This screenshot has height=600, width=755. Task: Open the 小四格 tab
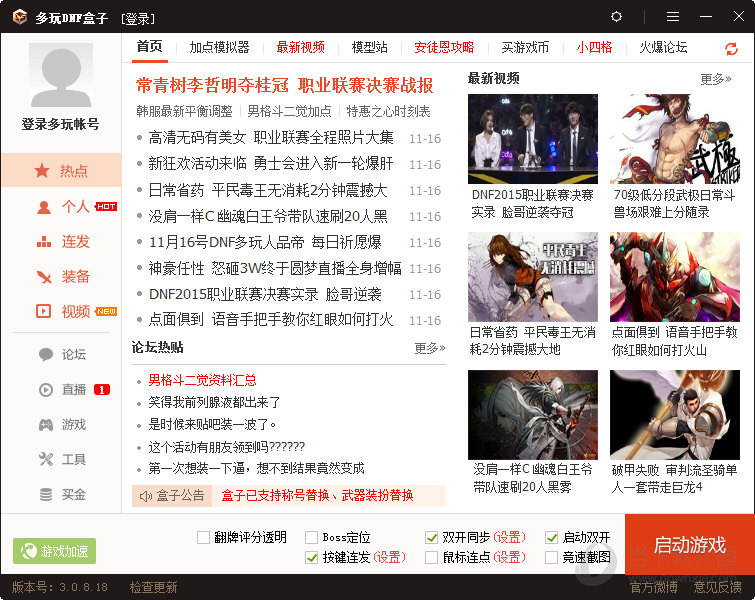pos(594,47)
